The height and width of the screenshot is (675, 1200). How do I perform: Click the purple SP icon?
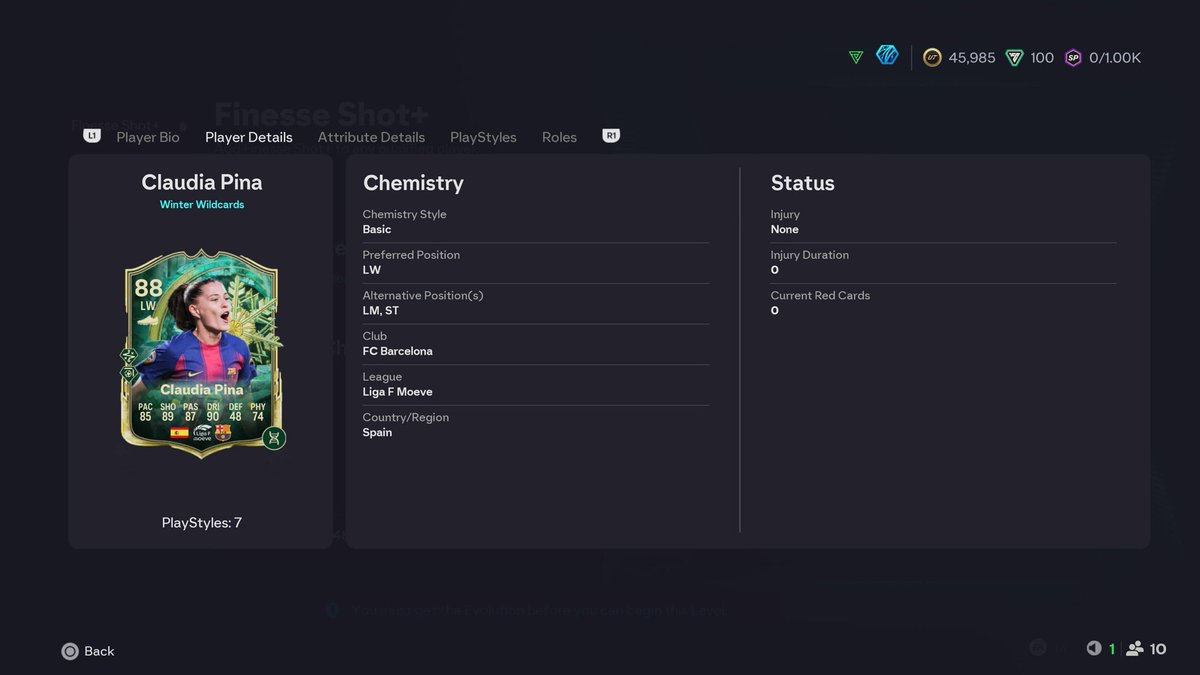click(x=1073, y=58)
